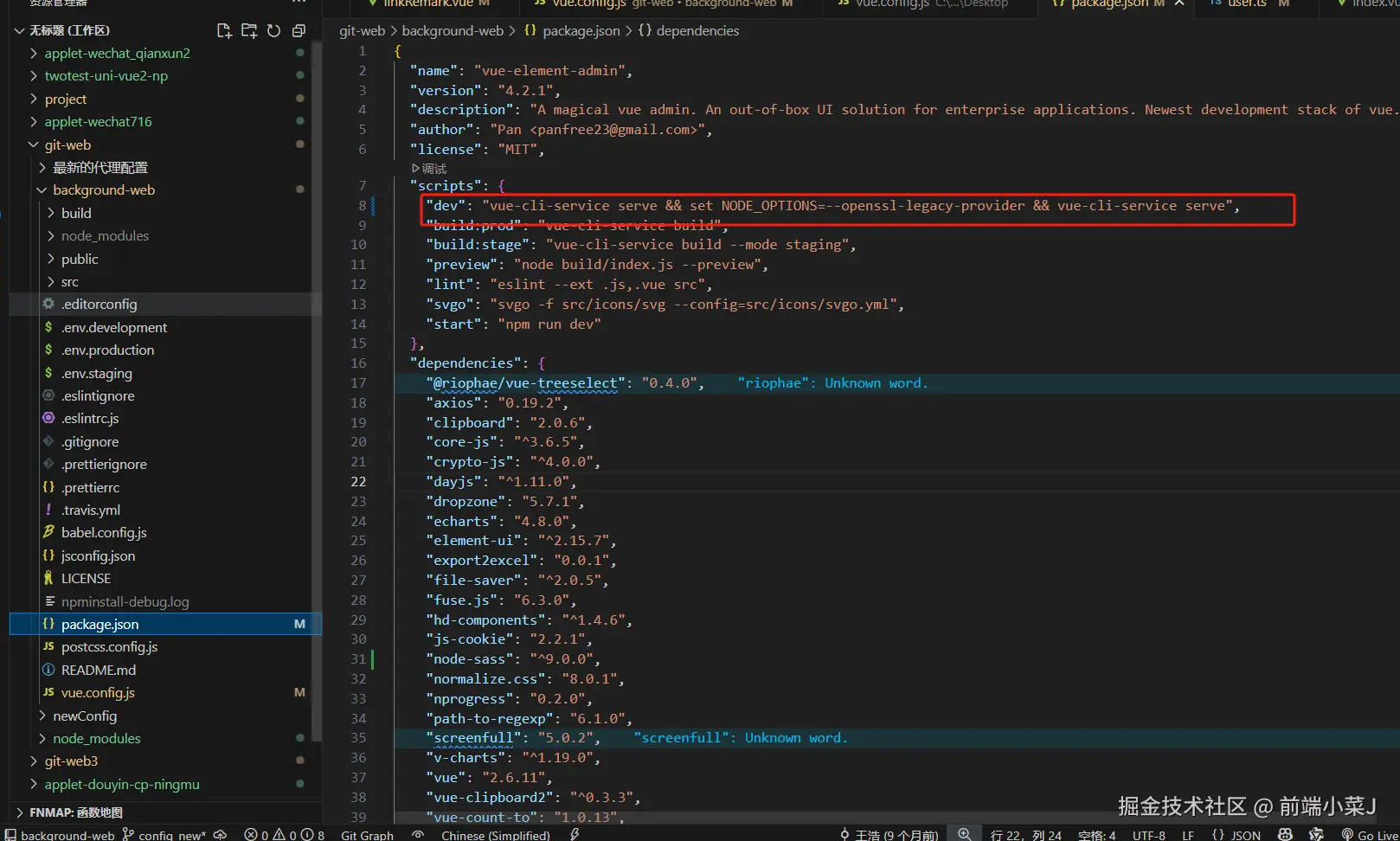Open the .editorconfig file
Screen dimensions: 1400x841
pos(99,305)
